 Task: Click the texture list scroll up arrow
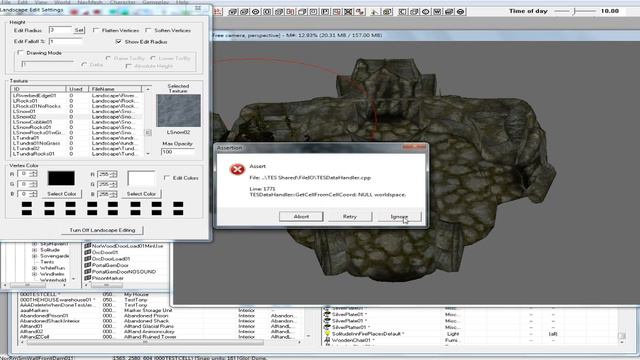click(x=148, y=89)
